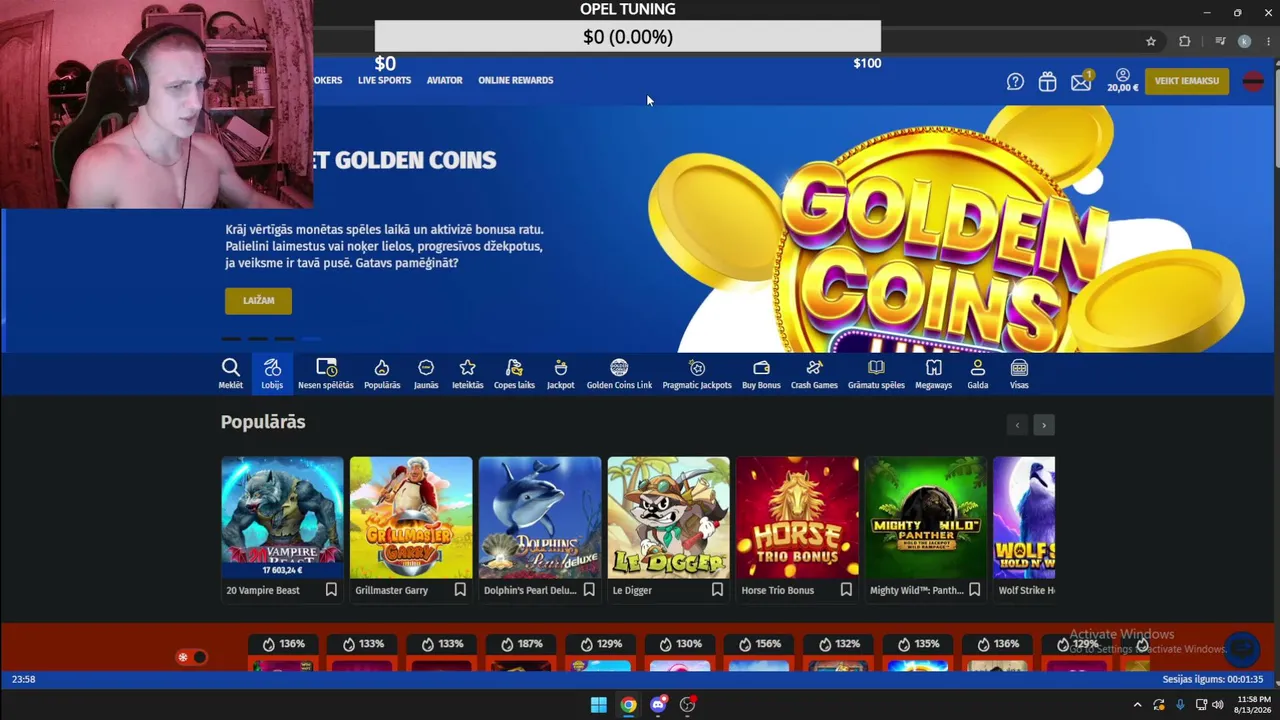Open the Golden Coins Link category
This screenshot has height=720, width=1280.
619,374
